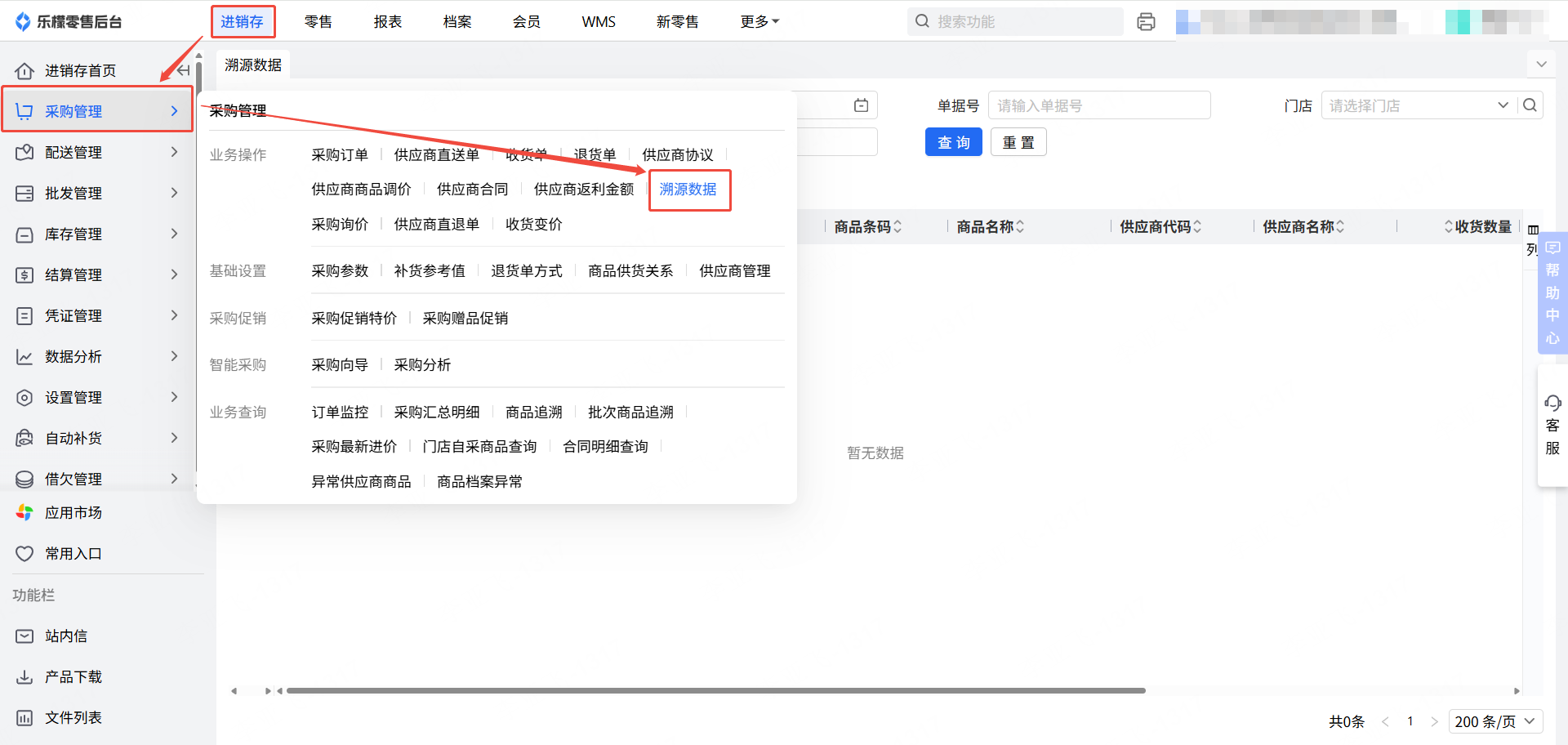Open the 更多 dropdown menu
This screenshot has width=1568, height=745.
click(759, 22)
